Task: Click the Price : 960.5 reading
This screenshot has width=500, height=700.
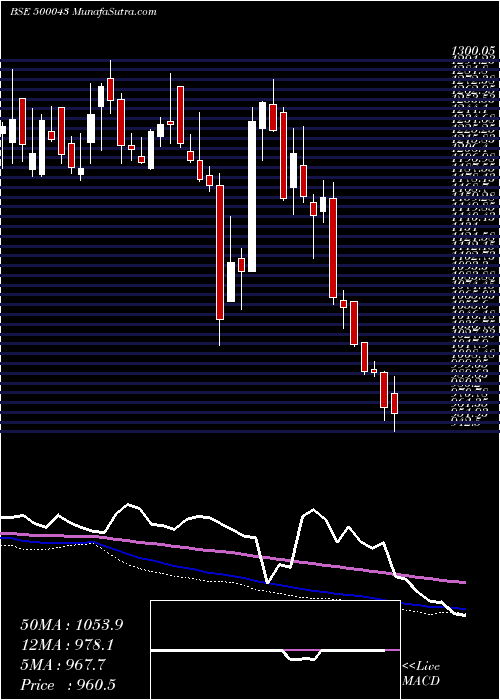Action: point(69,685)
